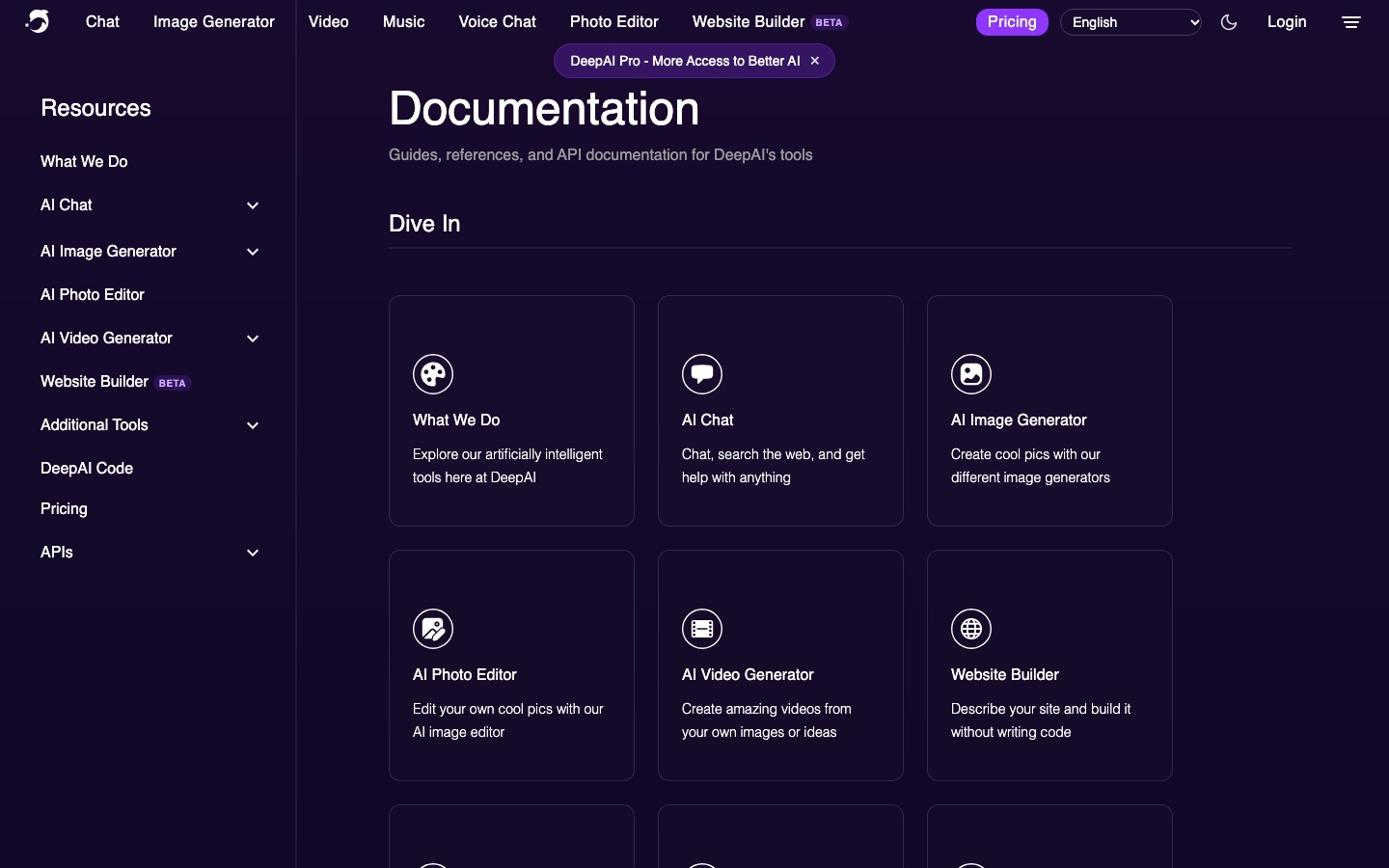Open Photo Editor in top navigation
This screenshot has width=1389, height=868.
614,21
